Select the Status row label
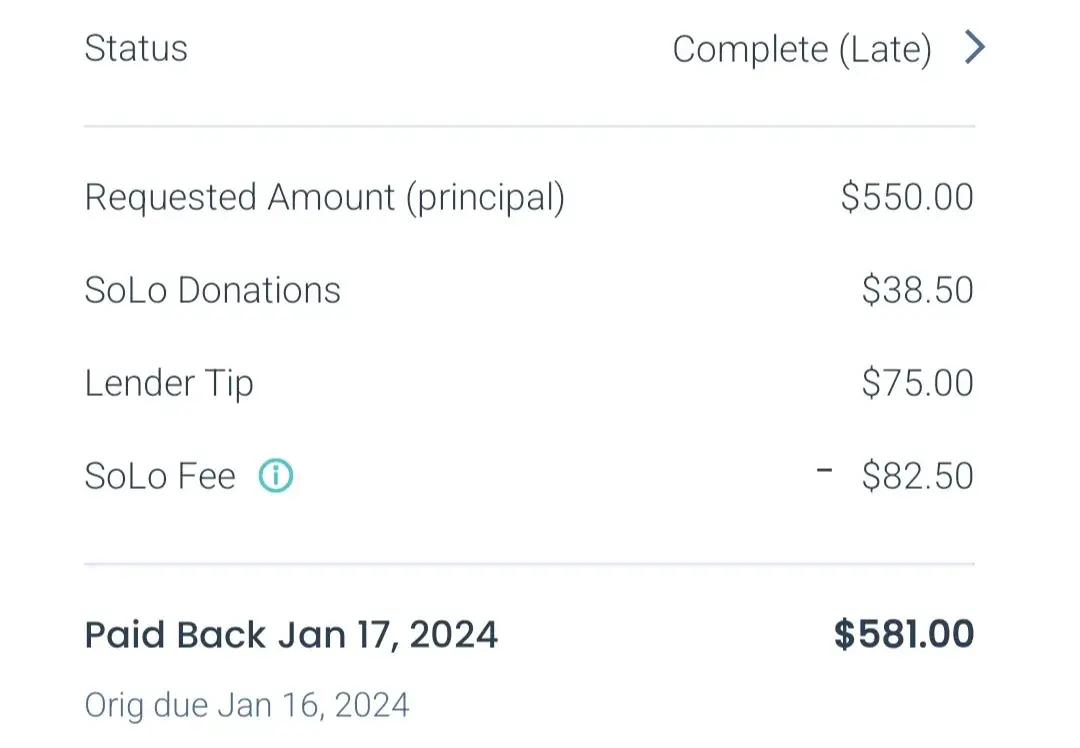The width and height of the screenshot is (1080, 748). click(x=136, y=48)
